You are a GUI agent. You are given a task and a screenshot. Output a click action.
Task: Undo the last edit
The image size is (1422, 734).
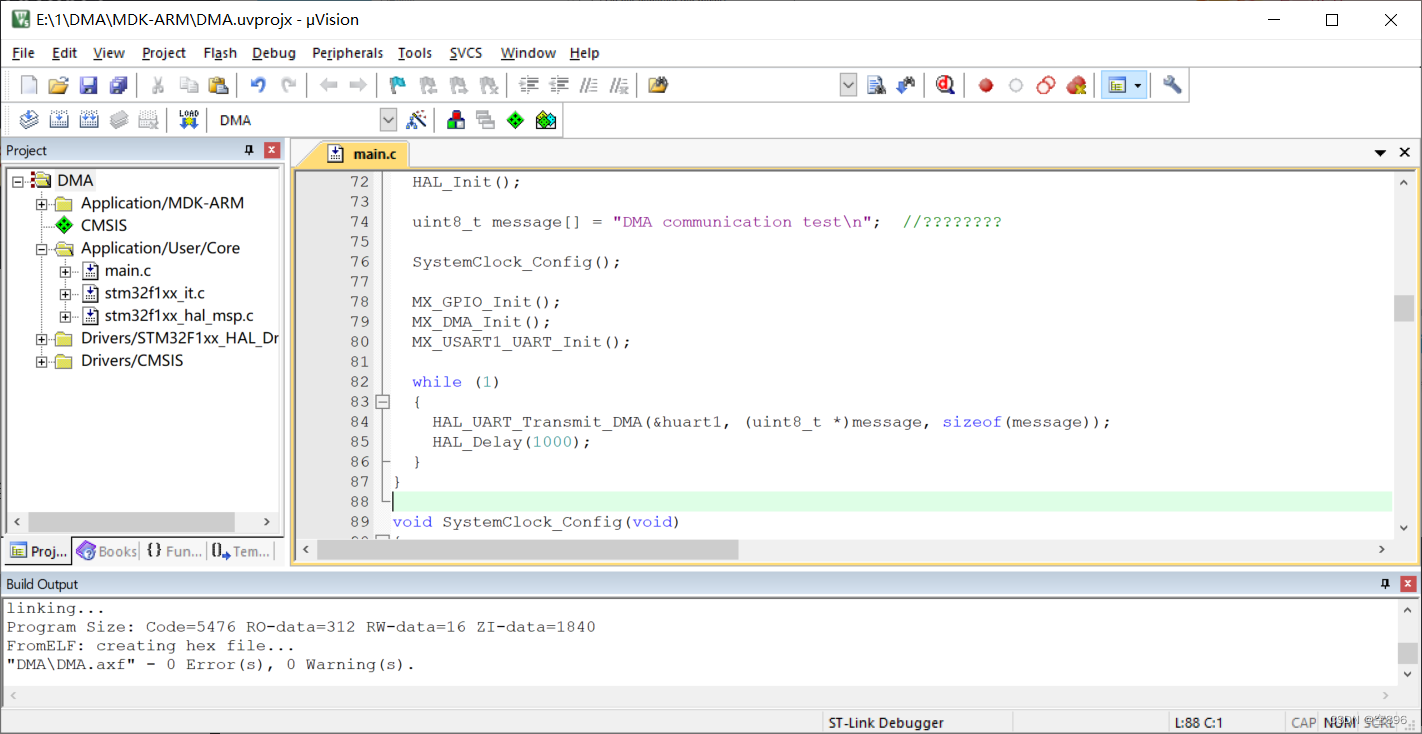pyautogui.click(x=258, y=86)
